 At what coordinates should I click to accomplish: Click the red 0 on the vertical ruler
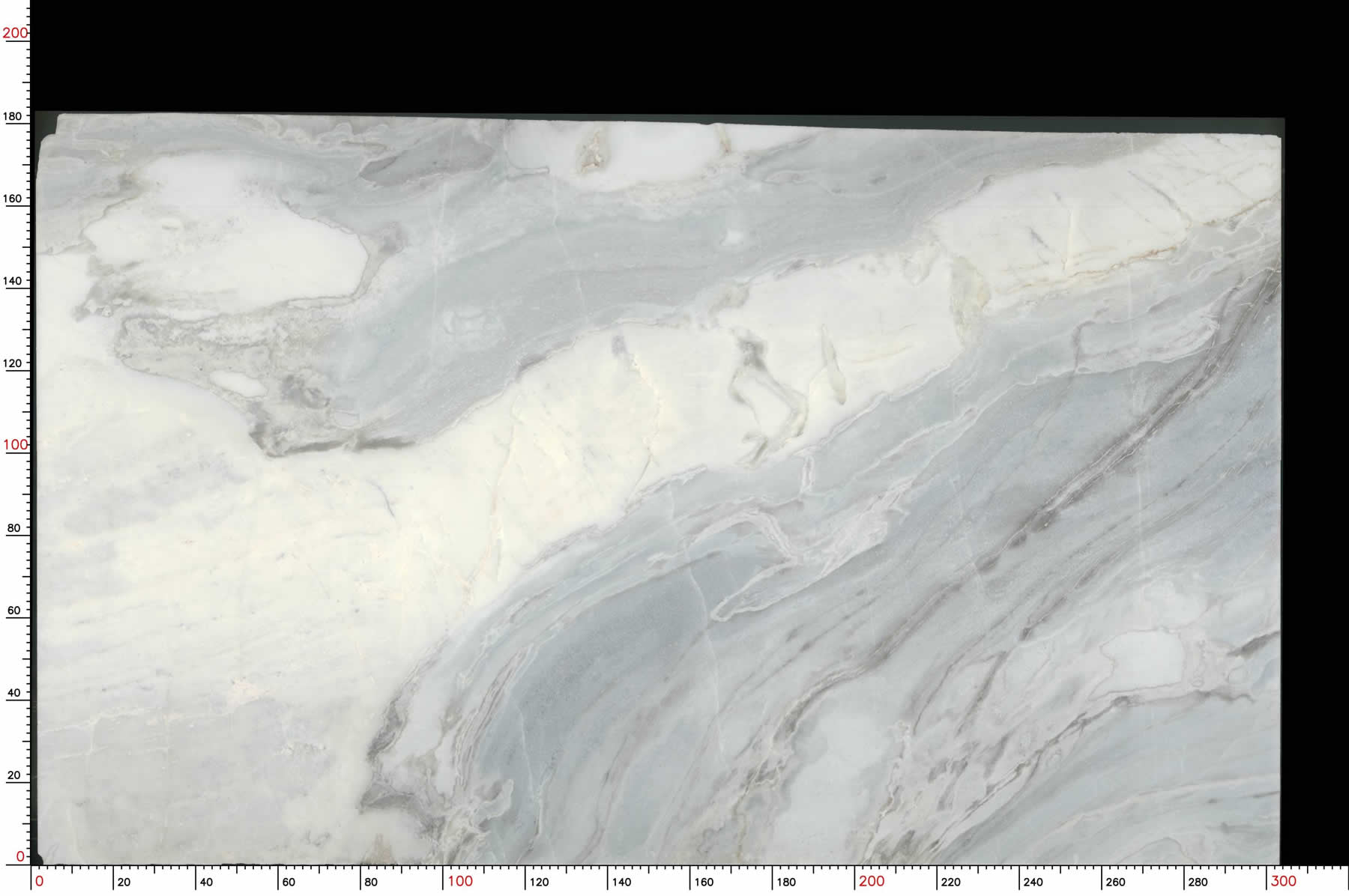[20, 856]
